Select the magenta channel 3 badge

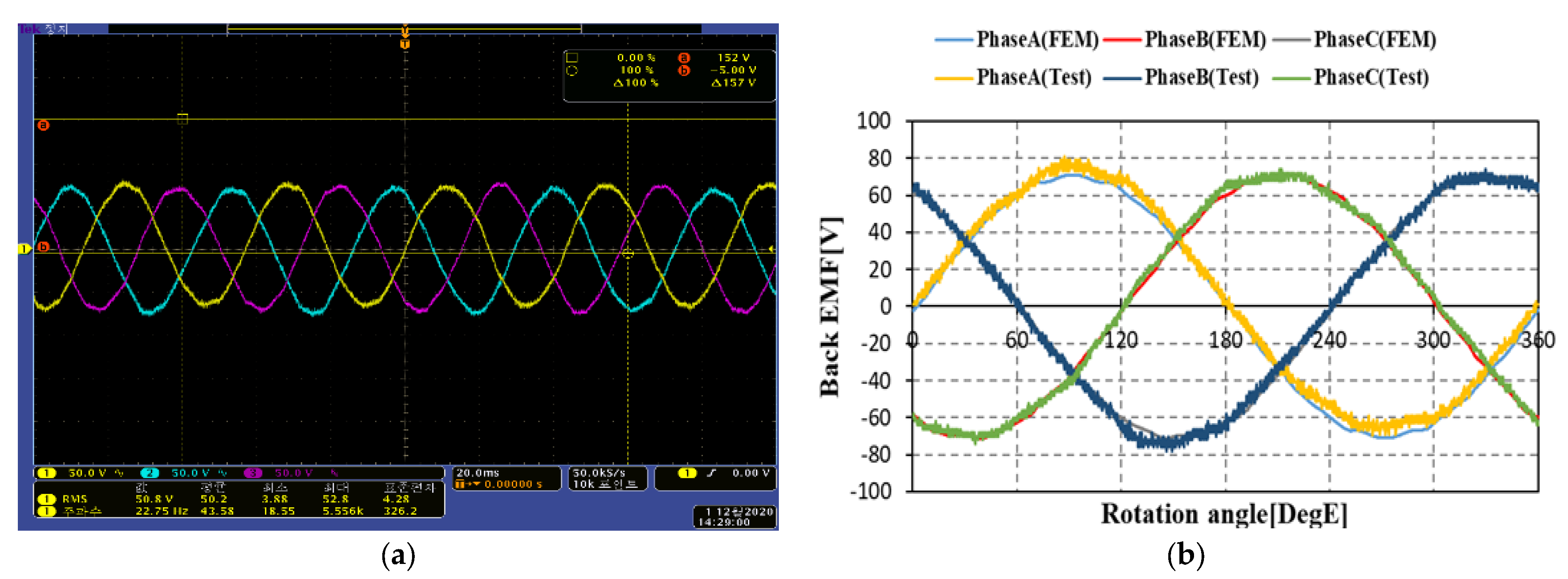pyautogui.click(x=253, y=472)
